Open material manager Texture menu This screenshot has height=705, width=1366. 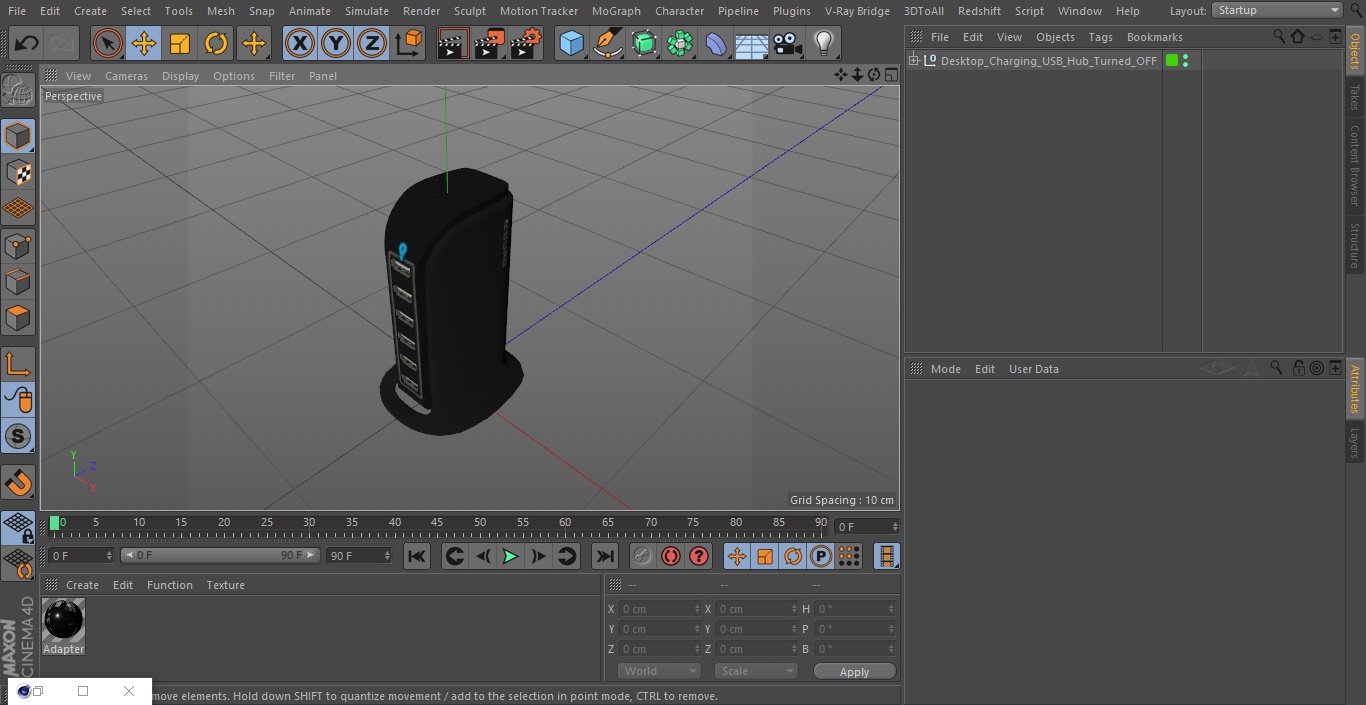(225, 585)
